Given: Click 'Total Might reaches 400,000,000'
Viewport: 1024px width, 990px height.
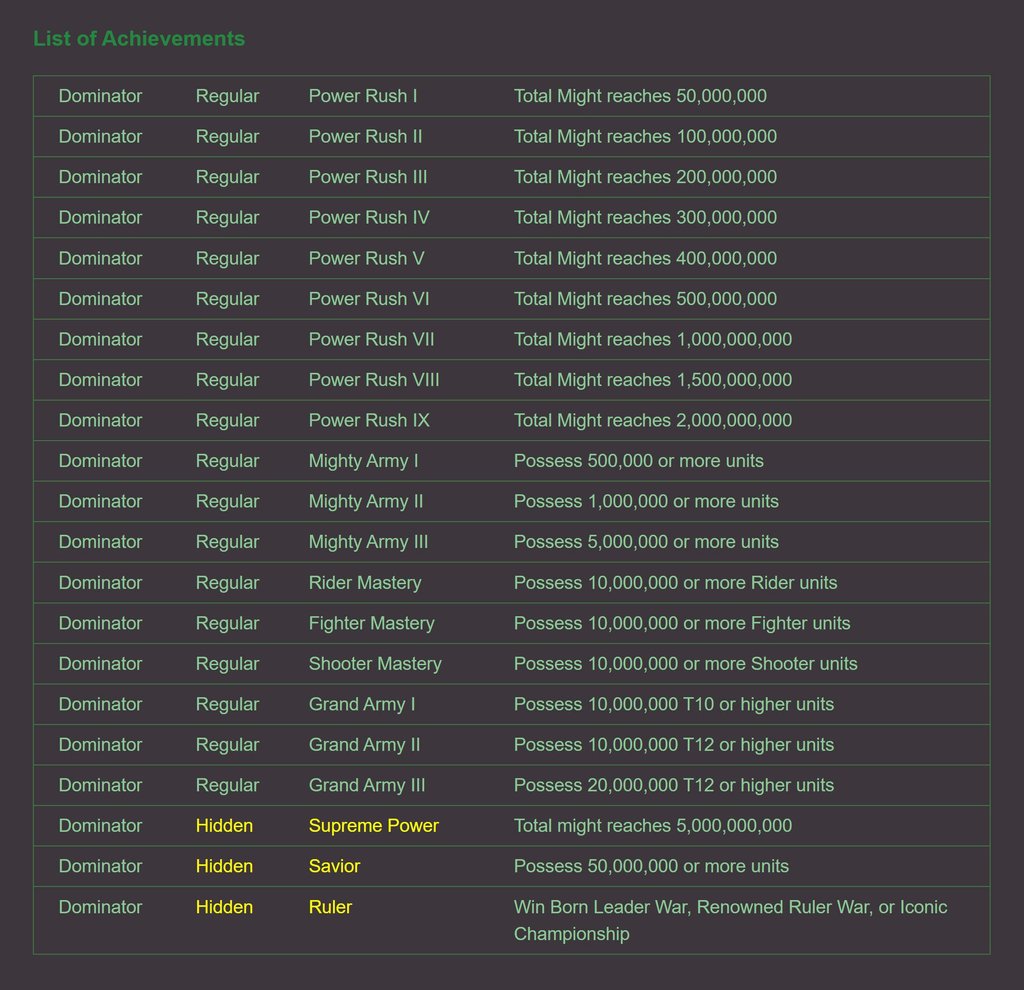Looking at the screenshot, I should point(645,259).
